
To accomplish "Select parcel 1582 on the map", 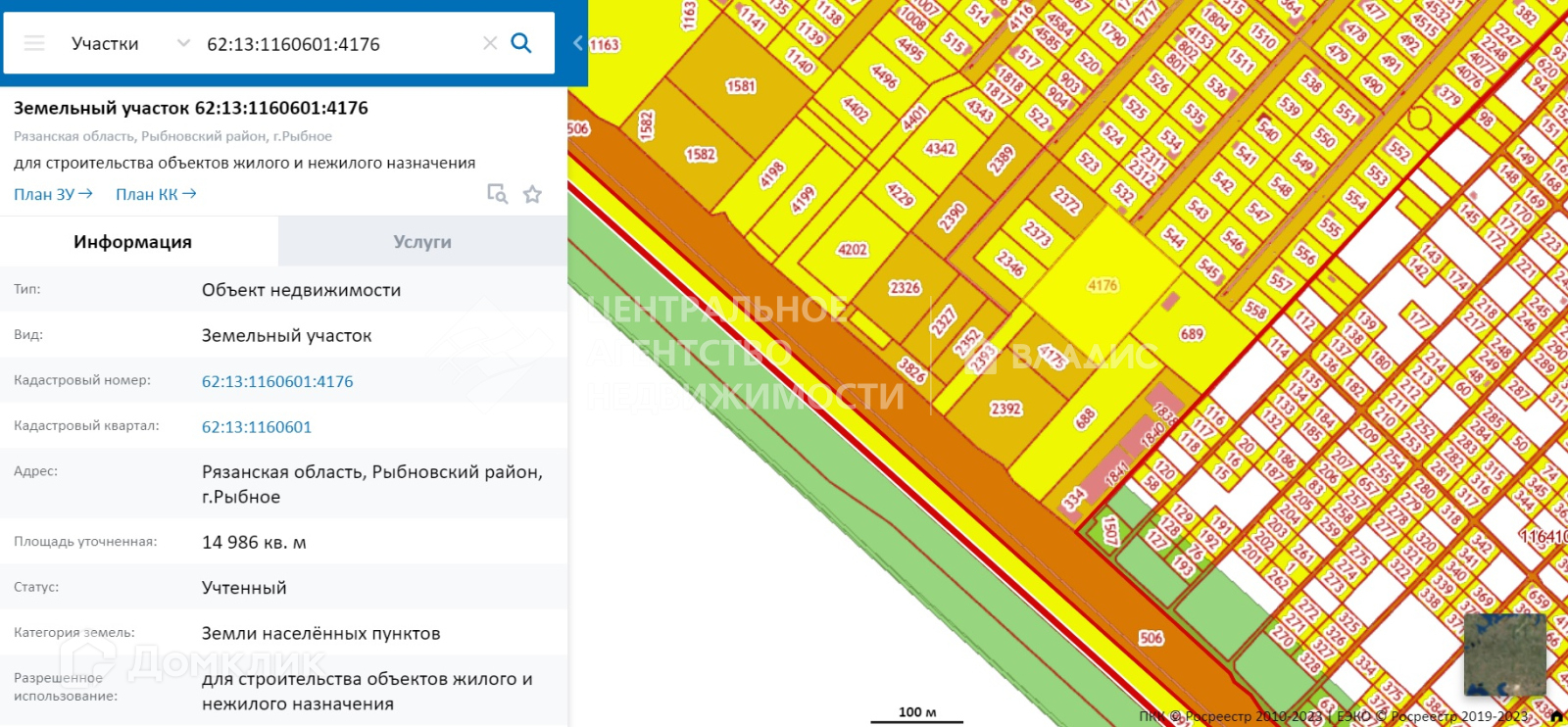I will point(701,155).
